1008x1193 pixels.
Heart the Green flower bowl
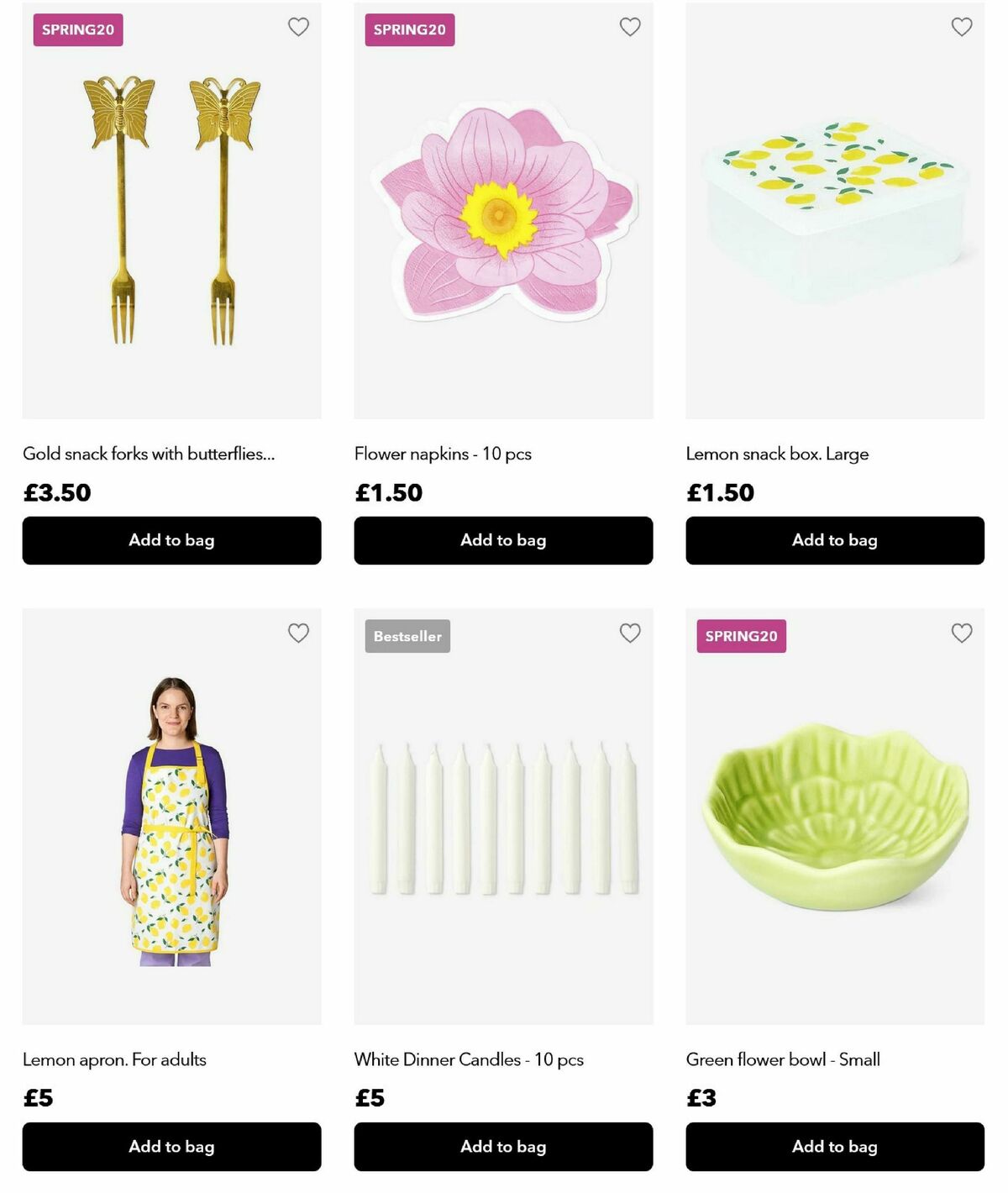click(962, 633)
